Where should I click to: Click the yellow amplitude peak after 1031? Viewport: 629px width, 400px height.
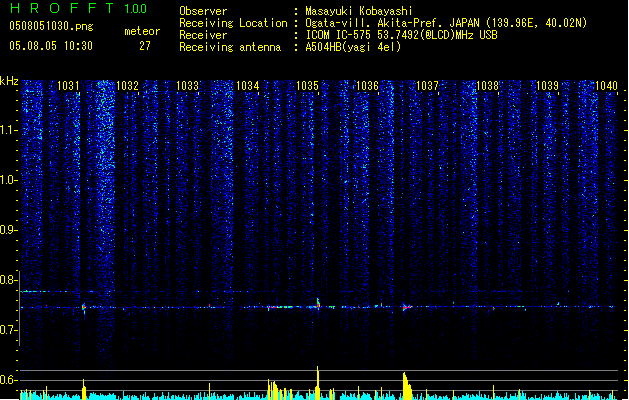pyautogui.click(x=84, y=389)
